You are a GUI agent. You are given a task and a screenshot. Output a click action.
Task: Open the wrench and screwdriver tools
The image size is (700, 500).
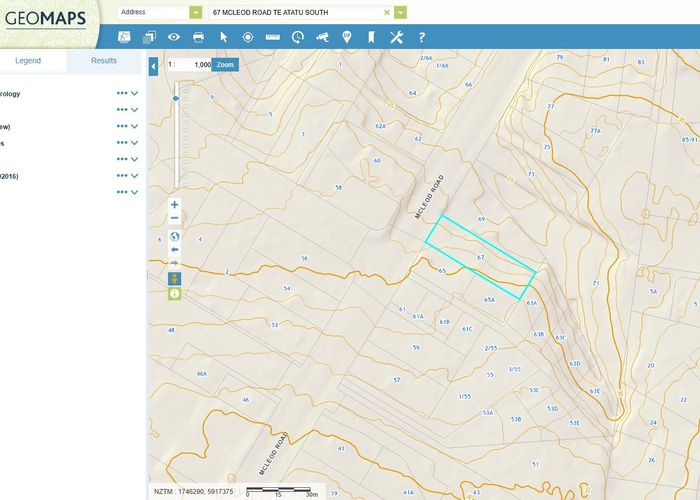(396, 37)
